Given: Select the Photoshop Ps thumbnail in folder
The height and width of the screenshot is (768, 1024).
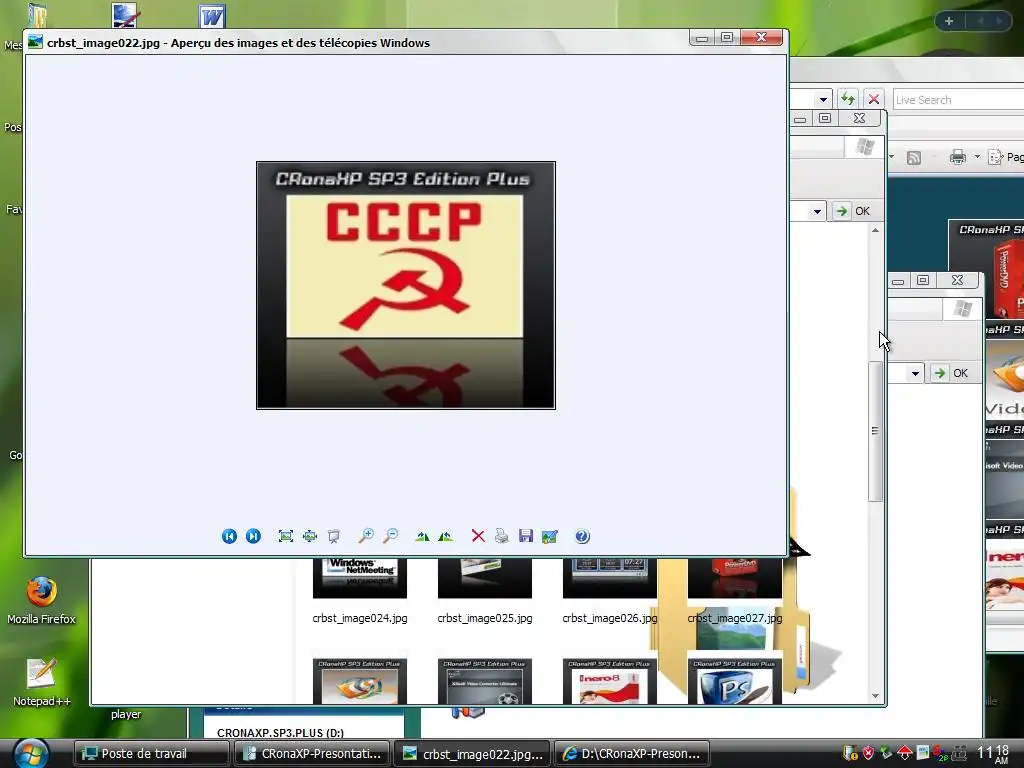Looking at the screenshot, I should (x=735, y=681).
